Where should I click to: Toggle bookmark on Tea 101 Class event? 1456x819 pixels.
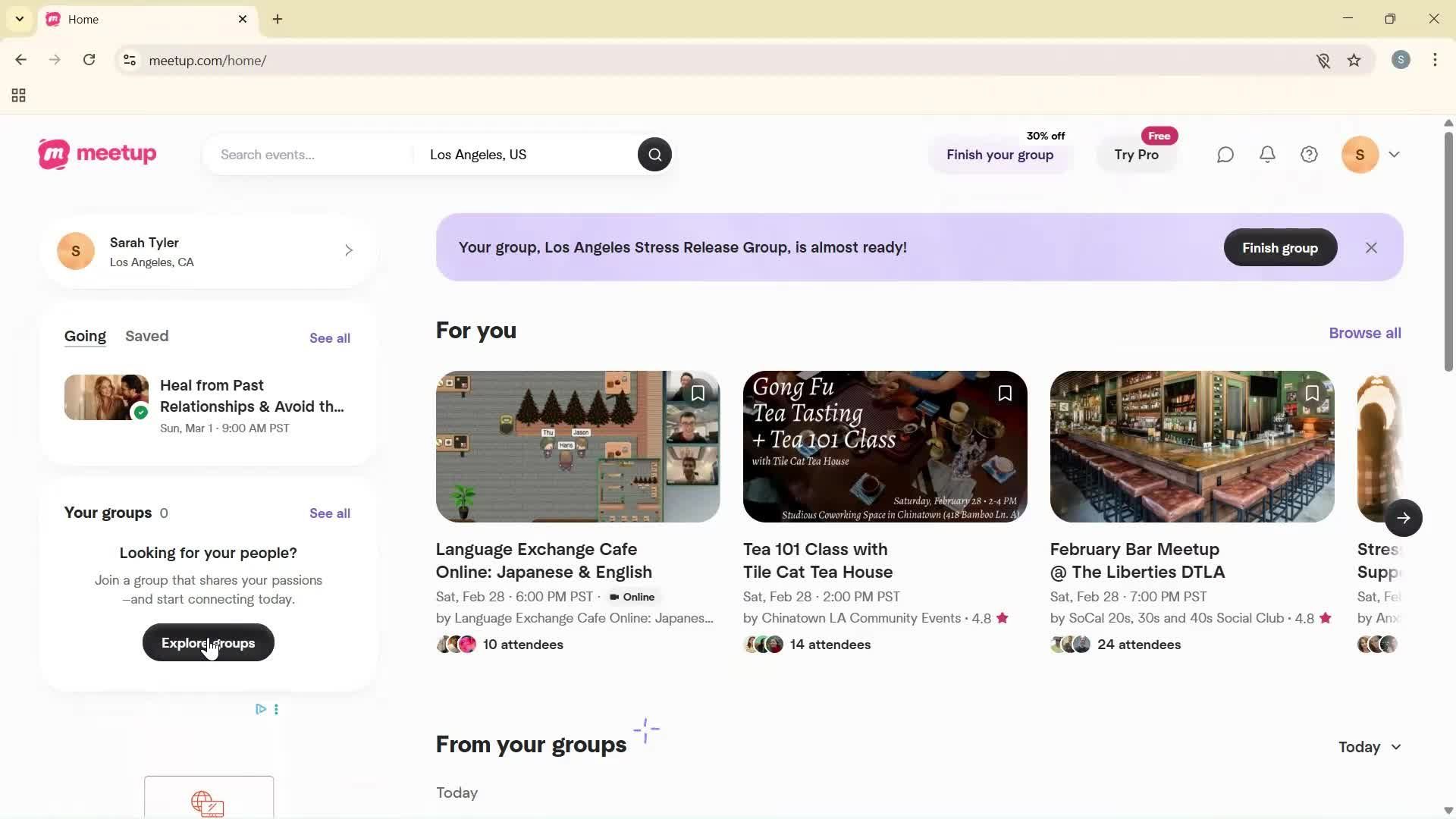1005,394
